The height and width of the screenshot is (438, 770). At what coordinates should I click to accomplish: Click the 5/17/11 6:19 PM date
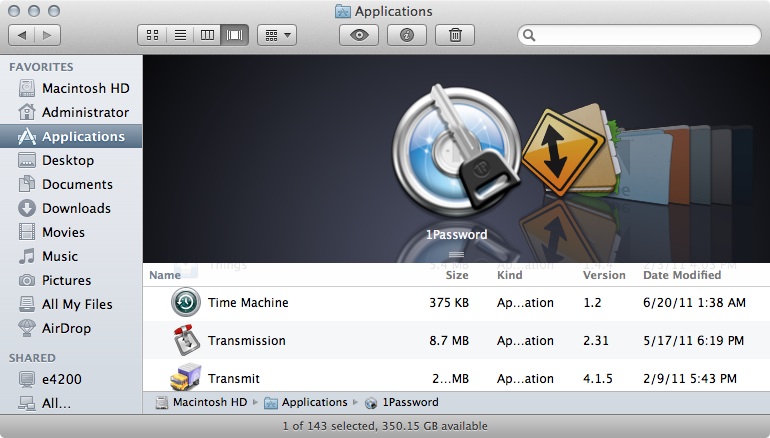(693, 341)
